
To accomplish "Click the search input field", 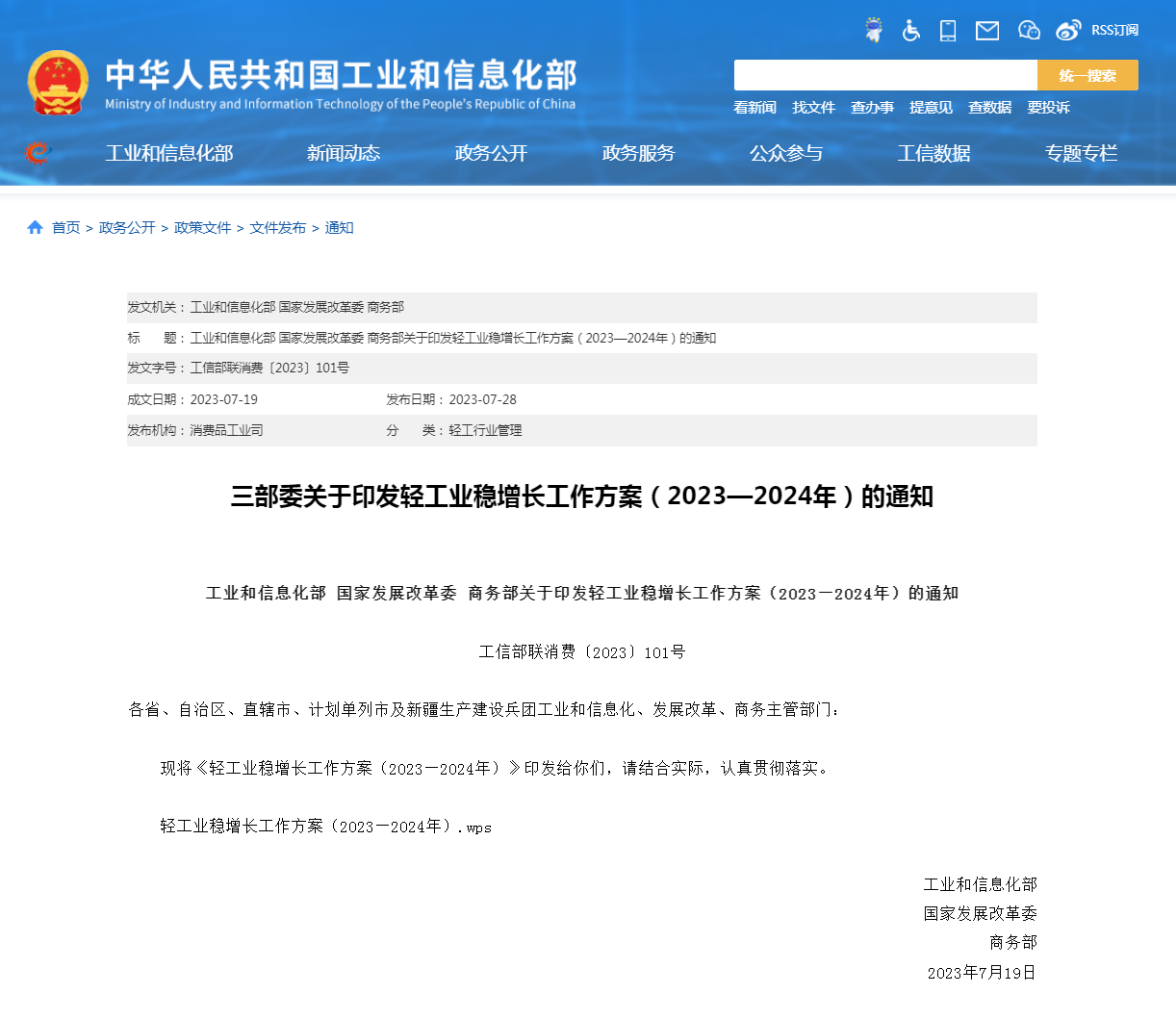I will pyautogui.click(x=884, y=75).
